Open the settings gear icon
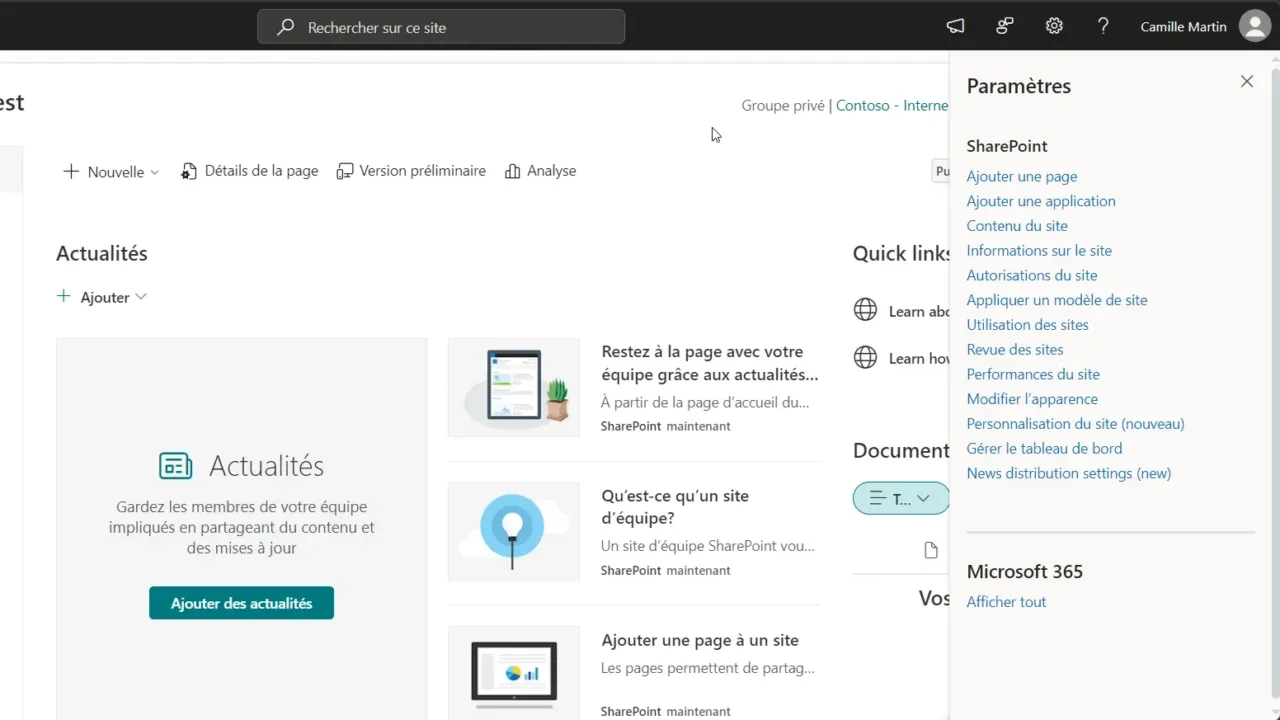 coord(1054,27)
